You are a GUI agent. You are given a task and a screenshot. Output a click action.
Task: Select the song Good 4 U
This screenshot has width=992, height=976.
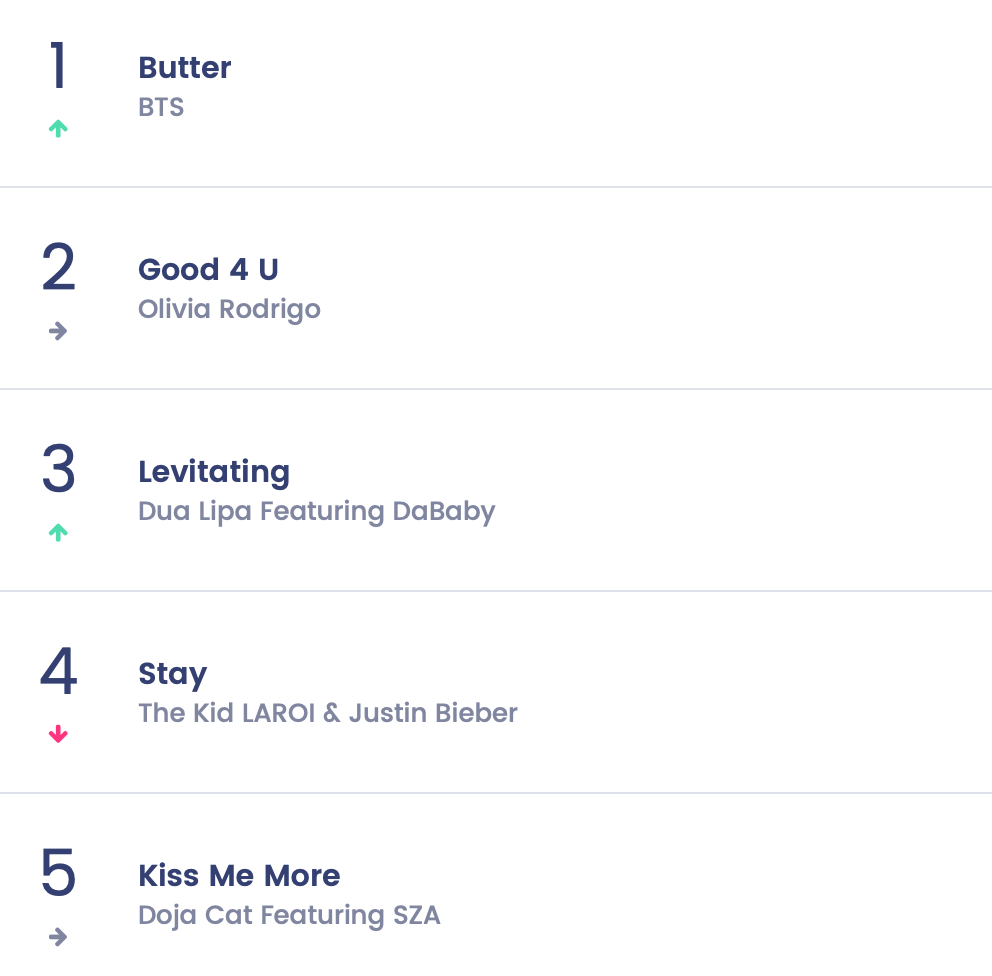pyautogui.click(x=208, y=269)
